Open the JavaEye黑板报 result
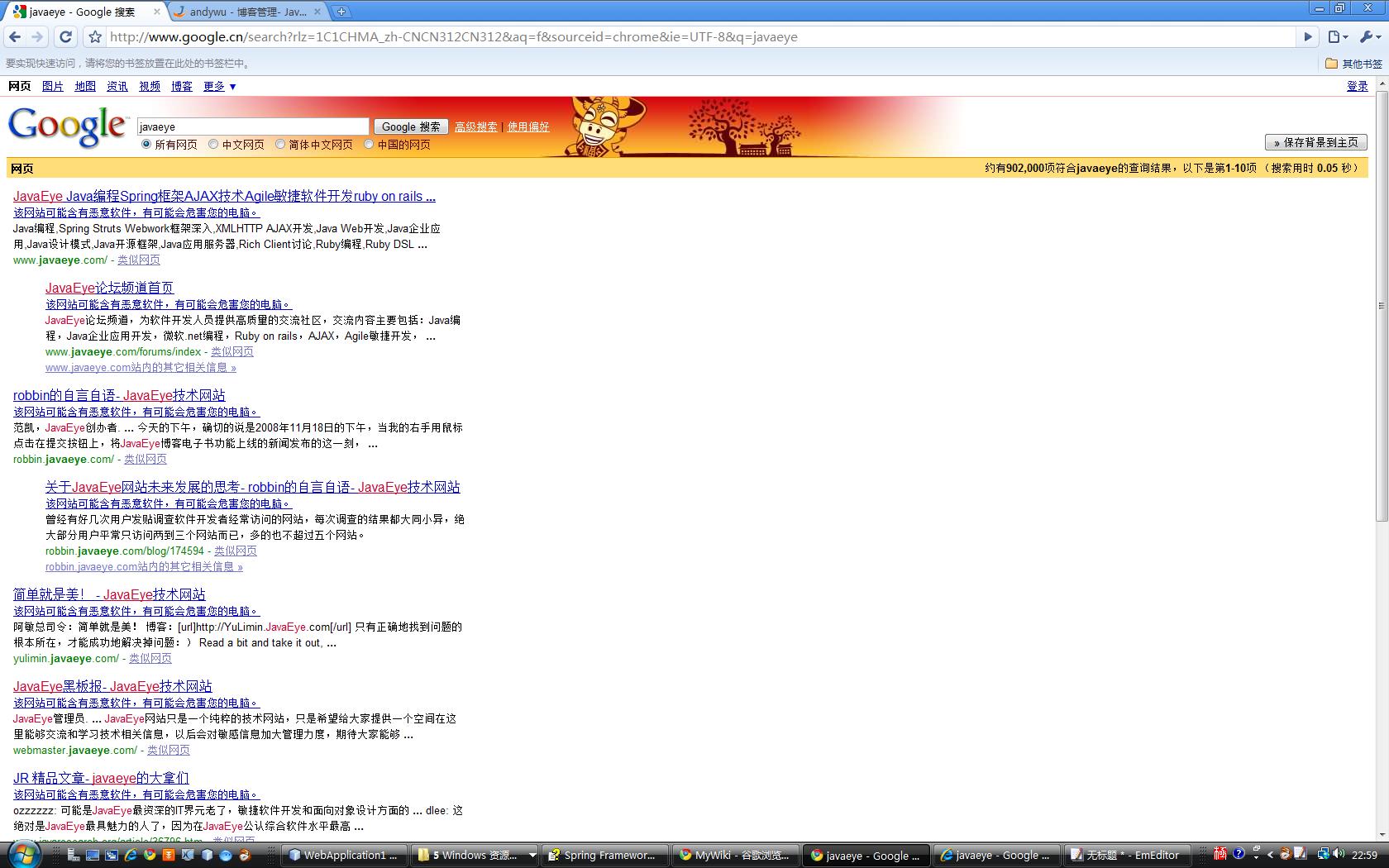The image size is (1389, 868). (x=112, y=686)
